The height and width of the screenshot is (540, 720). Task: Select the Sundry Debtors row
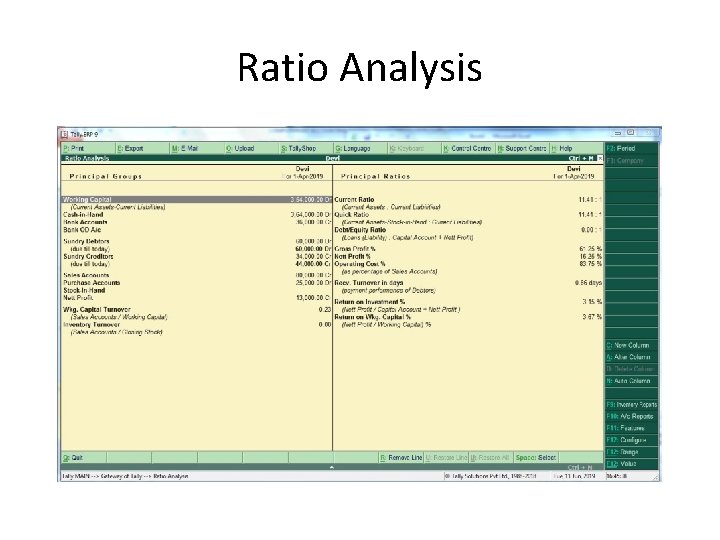(x=197, y=242)
